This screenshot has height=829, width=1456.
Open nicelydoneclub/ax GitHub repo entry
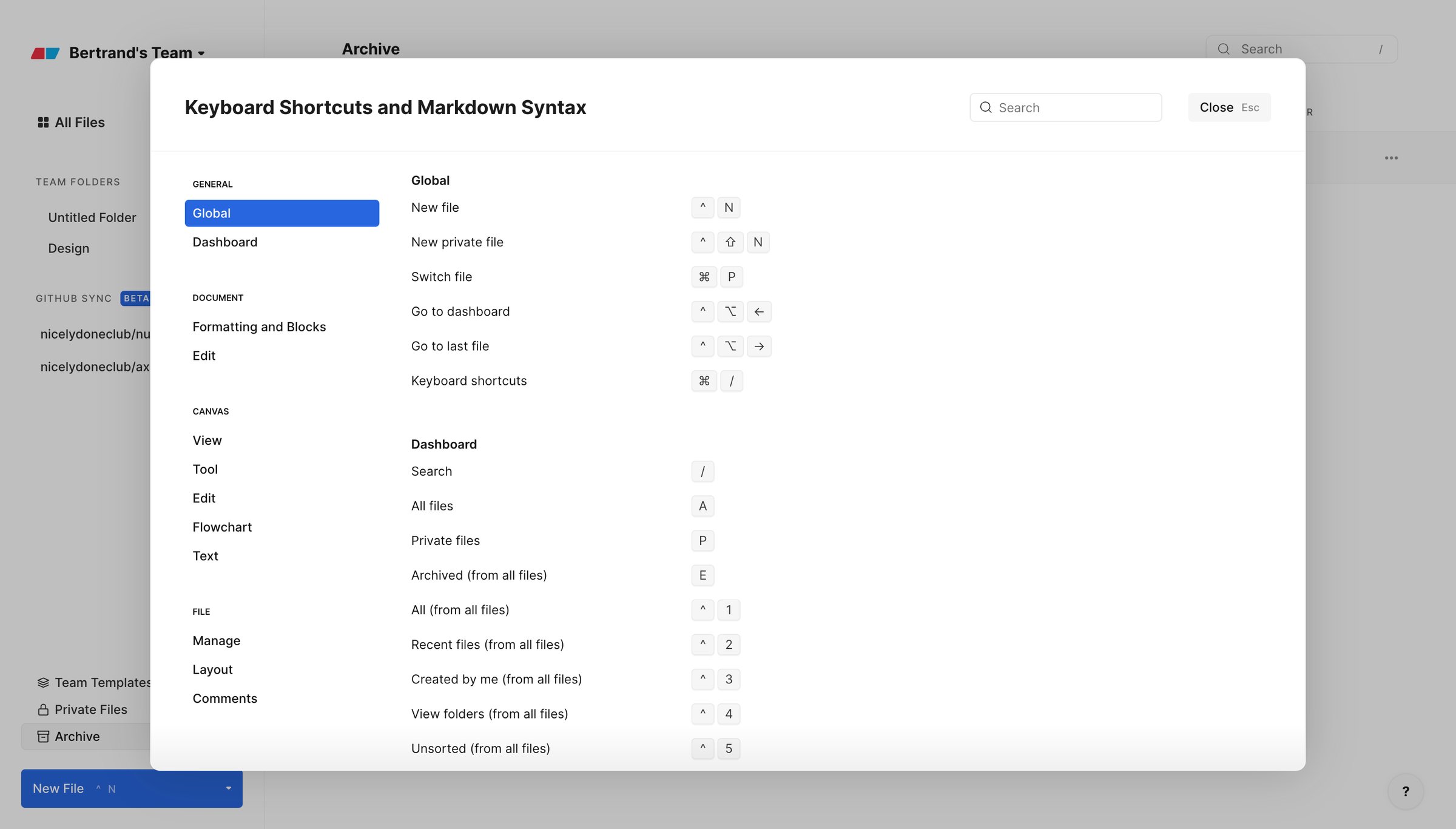[x=95, y=367]
